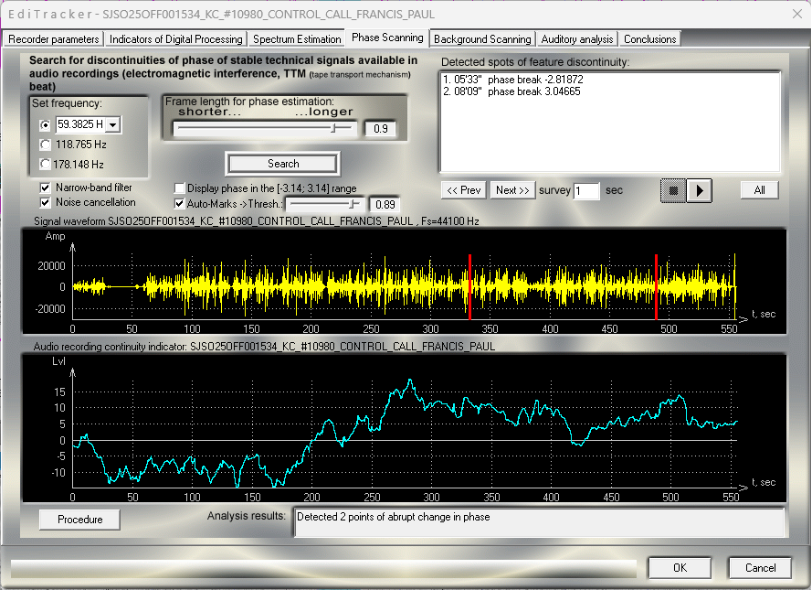
Task: Enable Display phase in range checkbox
Action: (180, 188)
